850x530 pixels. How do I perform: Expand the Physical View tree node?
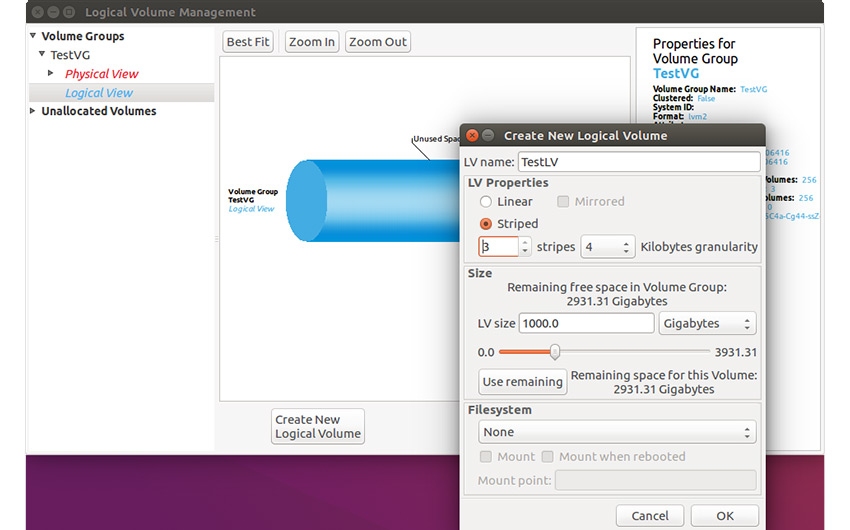[52, 74]
